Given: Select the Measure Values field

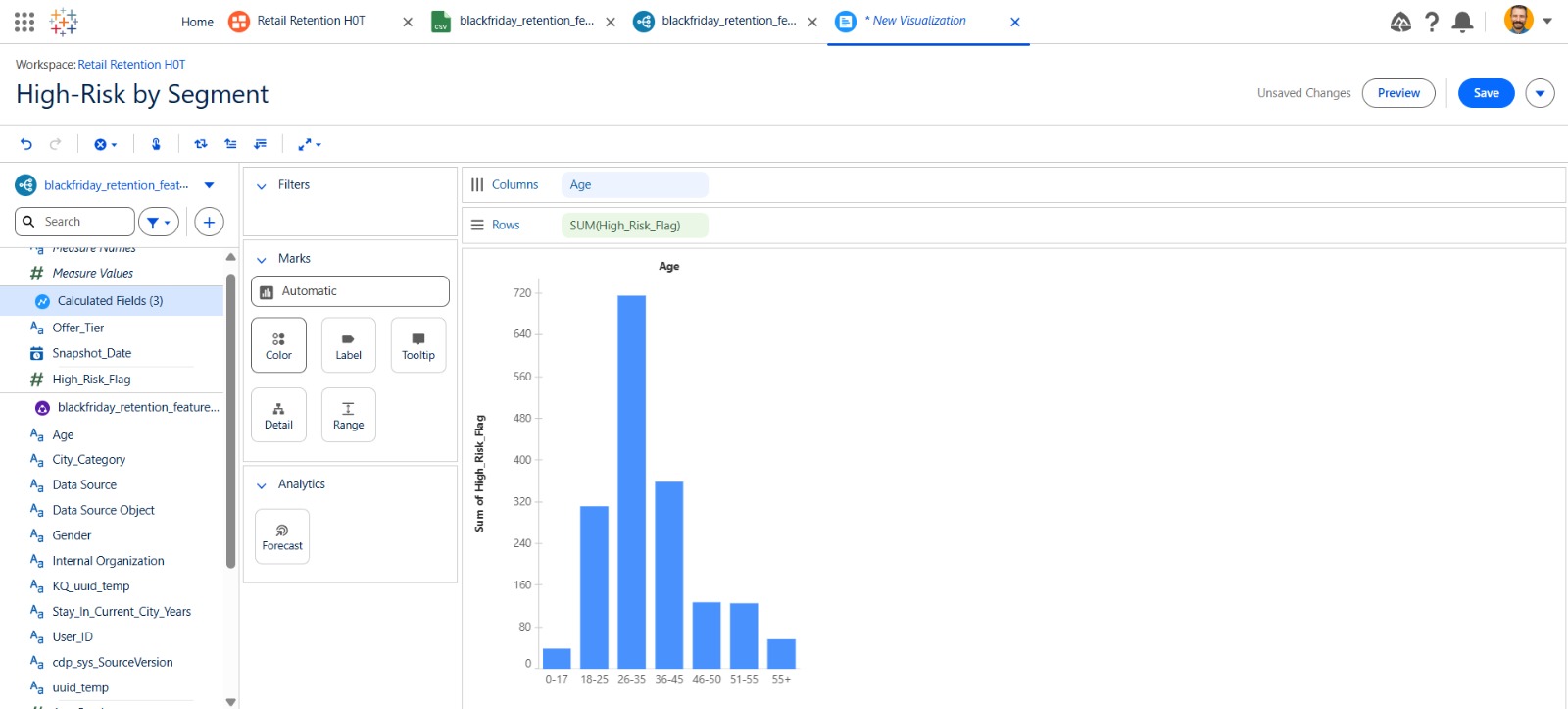Looking at the screenshot, I should click(x=92, y=274).
